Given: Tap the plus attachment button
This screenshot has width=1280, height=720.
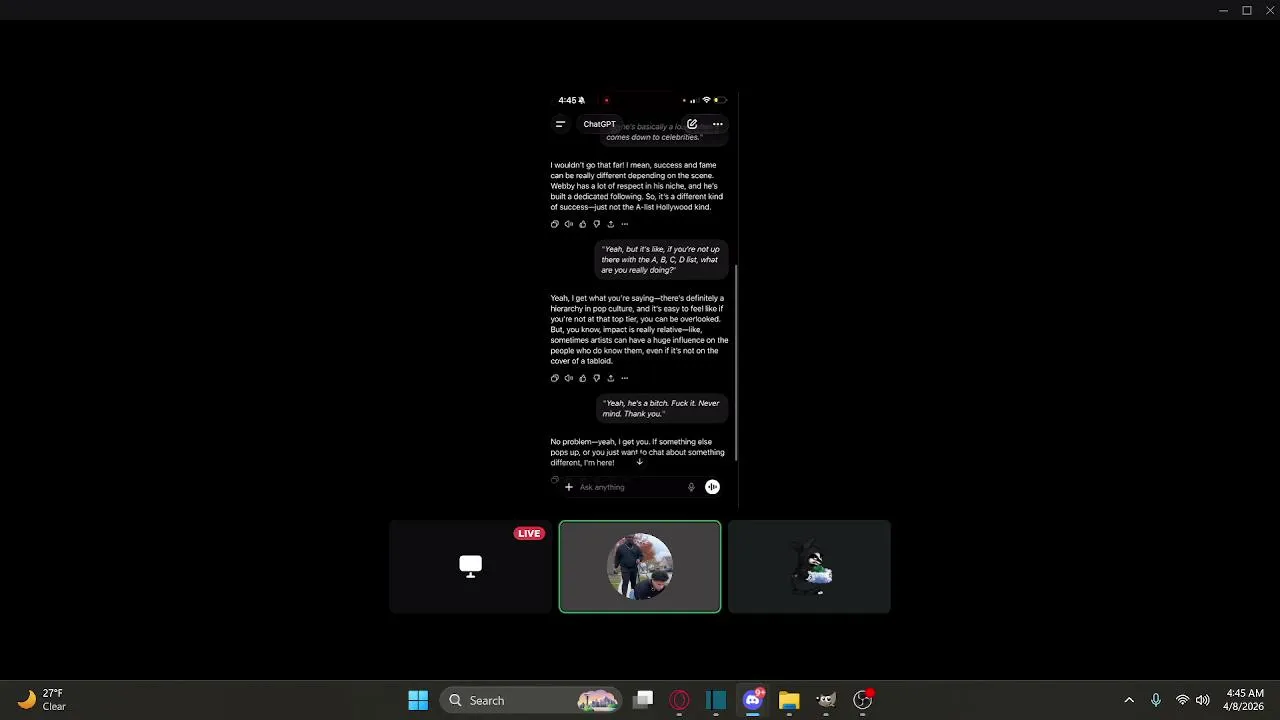Looking at the screenshot, I should click(x=569, y=487).
